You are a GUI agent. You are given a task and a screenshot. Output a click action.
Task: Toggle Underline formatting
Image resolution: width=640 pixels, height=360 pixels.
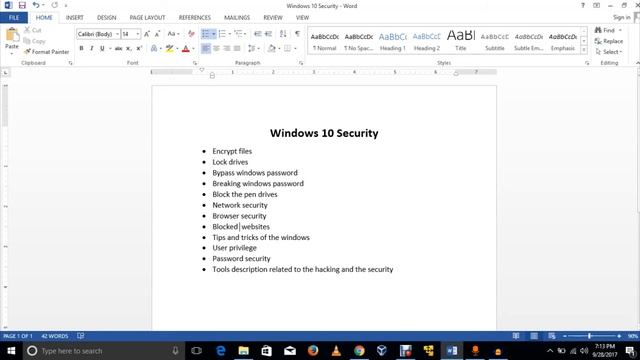(x=102, y=49)
